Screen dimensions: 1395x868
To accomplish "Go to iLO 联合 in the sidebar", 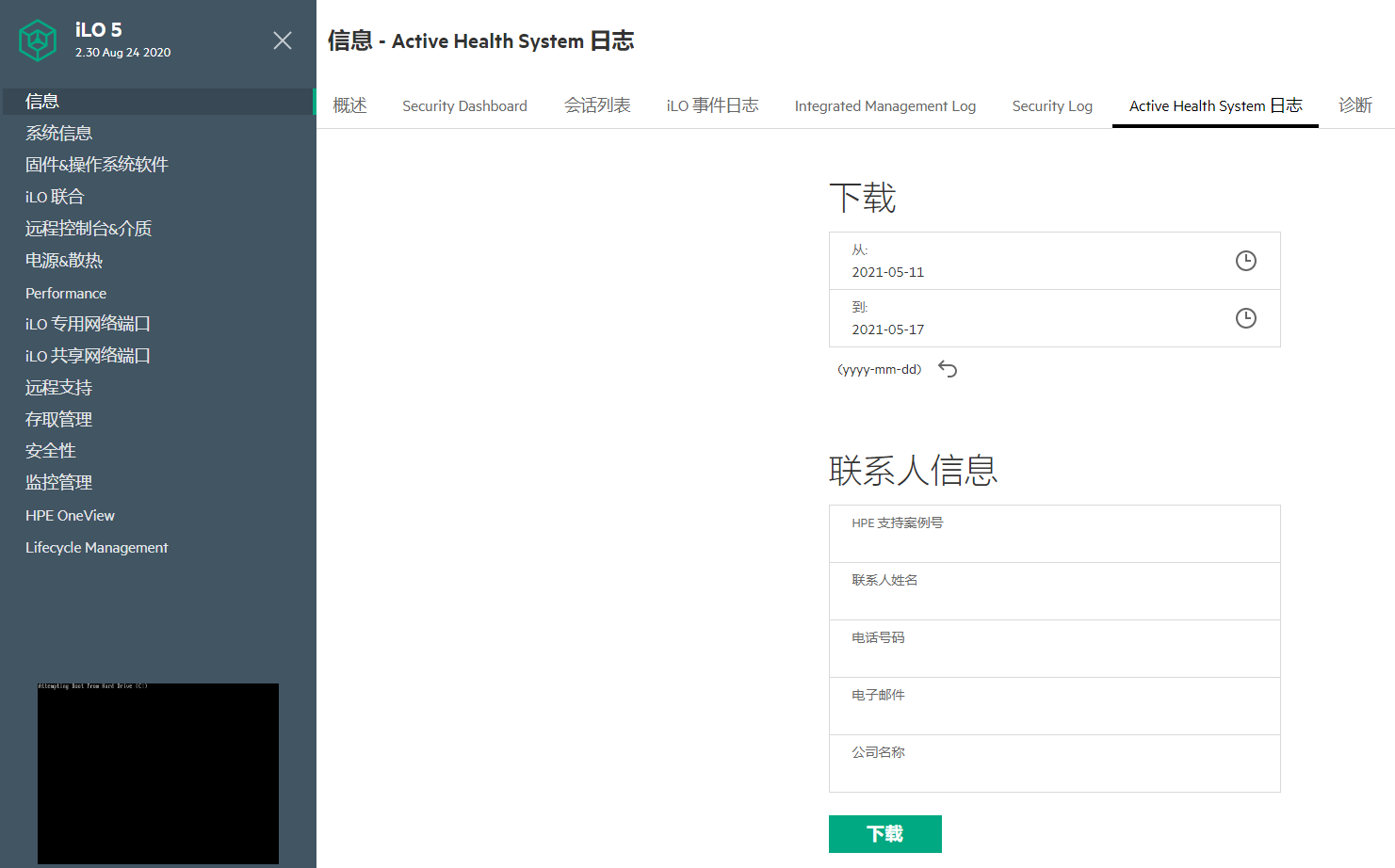I will (x=55, y=197).
